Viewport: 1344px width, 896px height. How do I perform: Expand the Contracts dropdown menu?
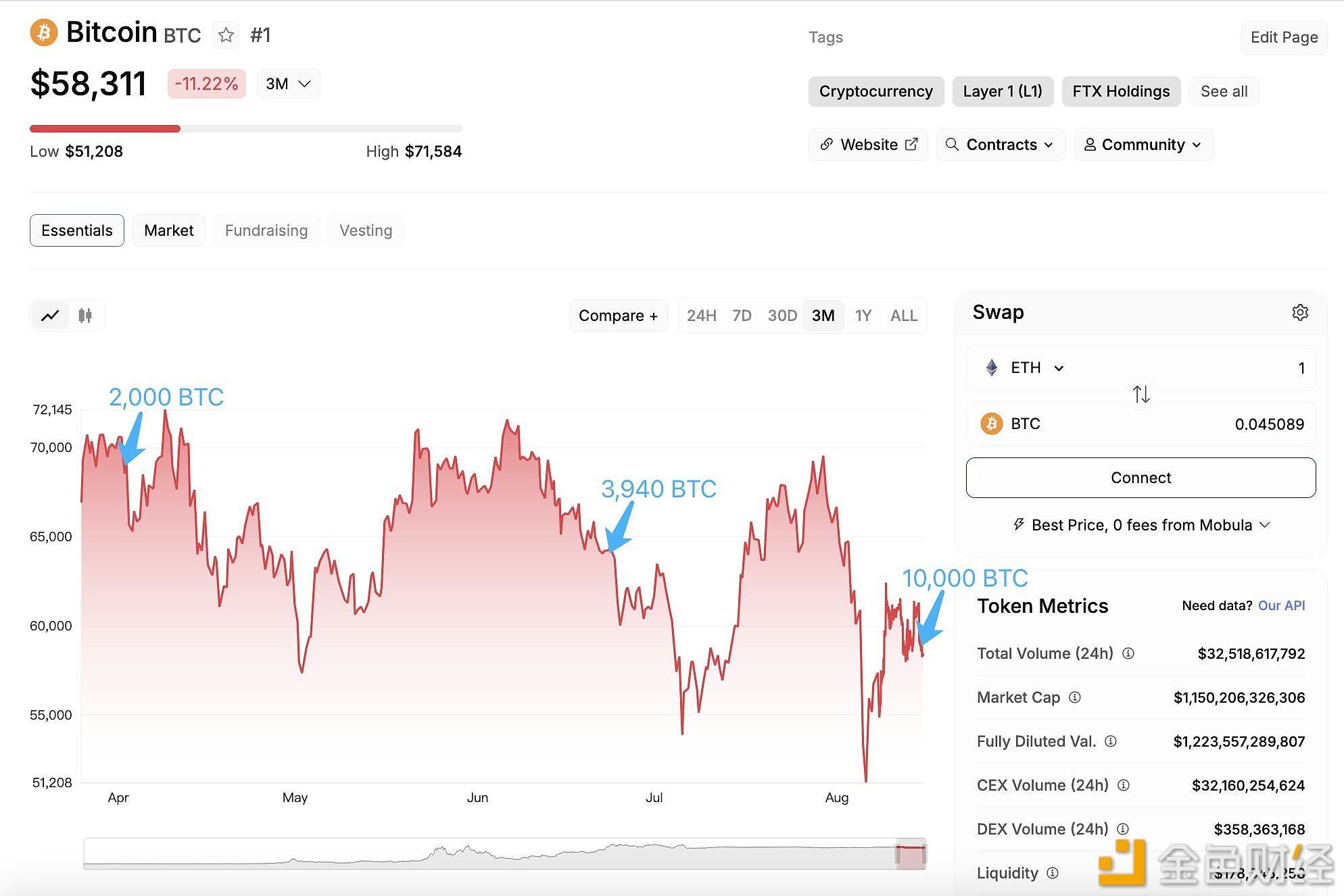click(1000, 144)
